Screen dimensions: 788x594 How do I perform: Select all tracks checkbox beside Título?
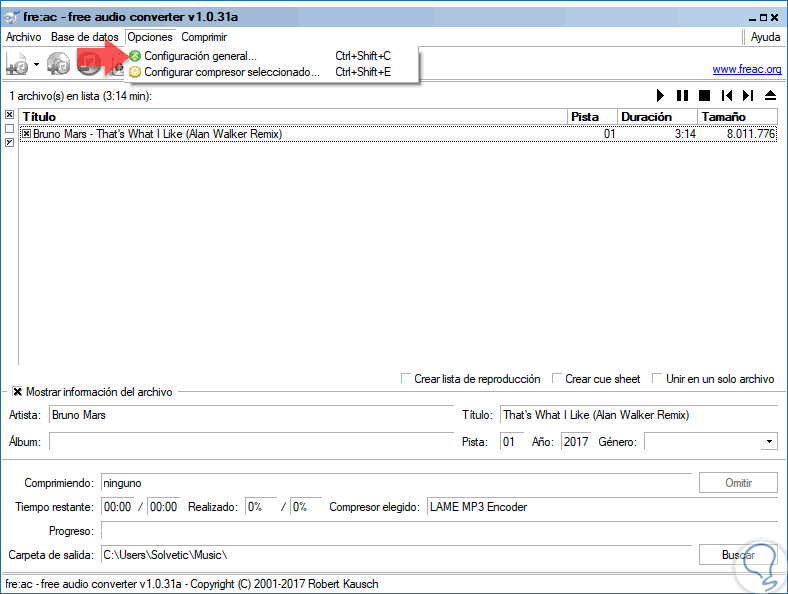pyautogui.click(x=9, y=115)
